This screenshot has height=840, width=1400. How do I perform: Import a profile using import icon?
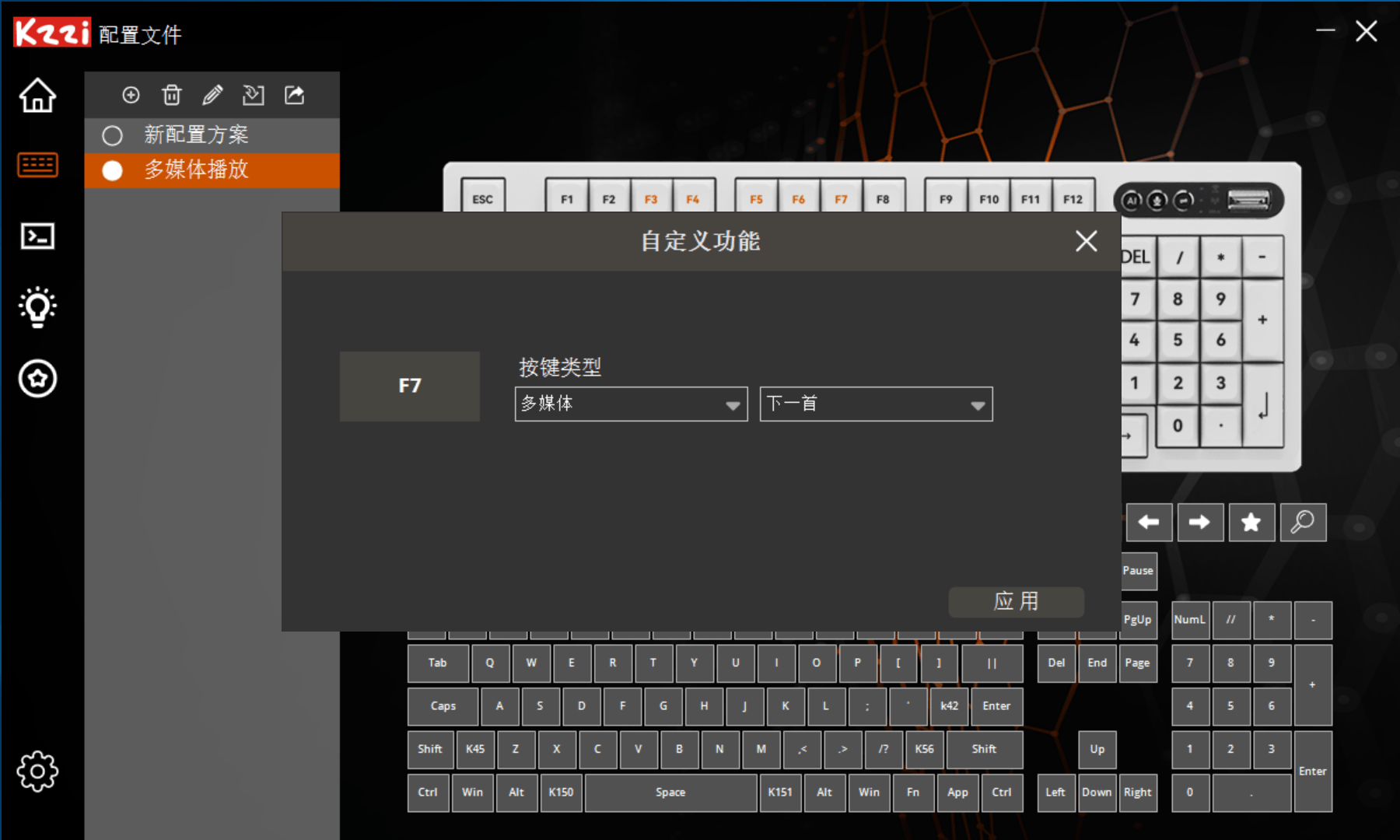254,95
